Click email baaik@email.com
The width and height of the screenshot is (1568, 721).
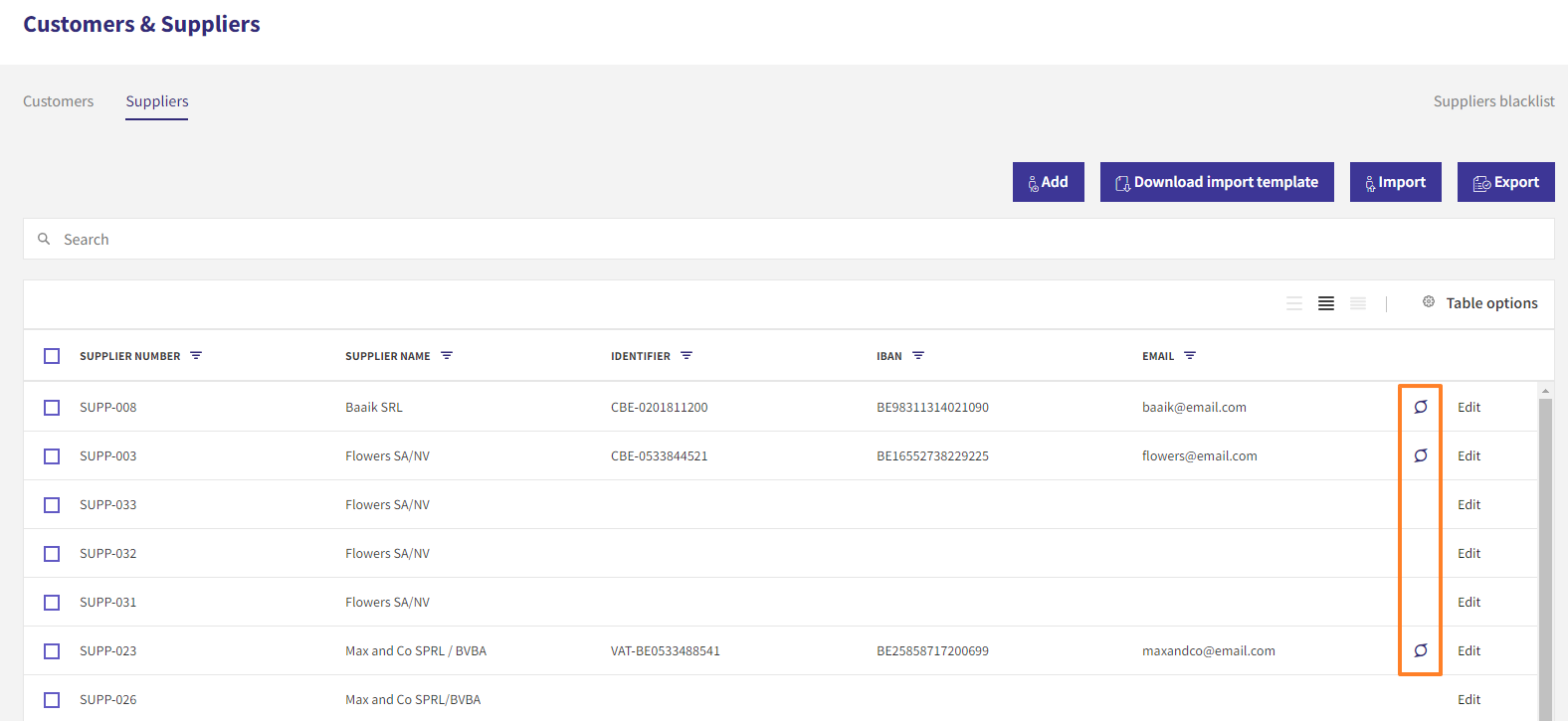pyautogui.click(x=1194, y=407)
